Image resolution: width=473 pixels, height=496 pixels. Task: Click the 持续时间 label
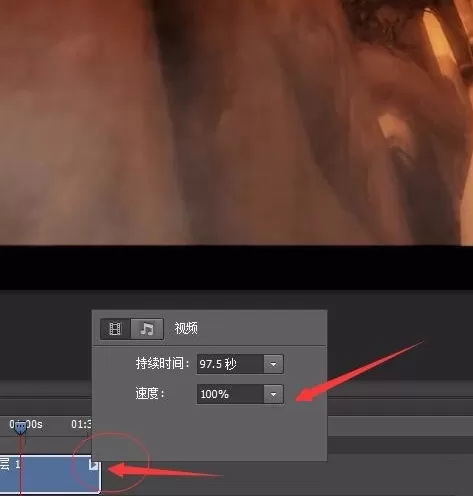(162, 363)
